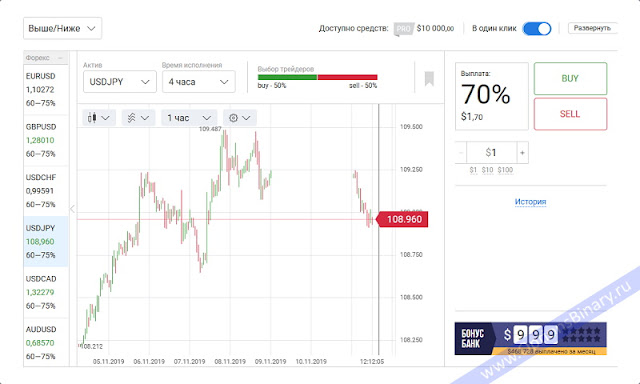Select EURUSD in the asset list
Image resolution: width=640 pixels, height=384 pixels.
click(x=46, y=89)
